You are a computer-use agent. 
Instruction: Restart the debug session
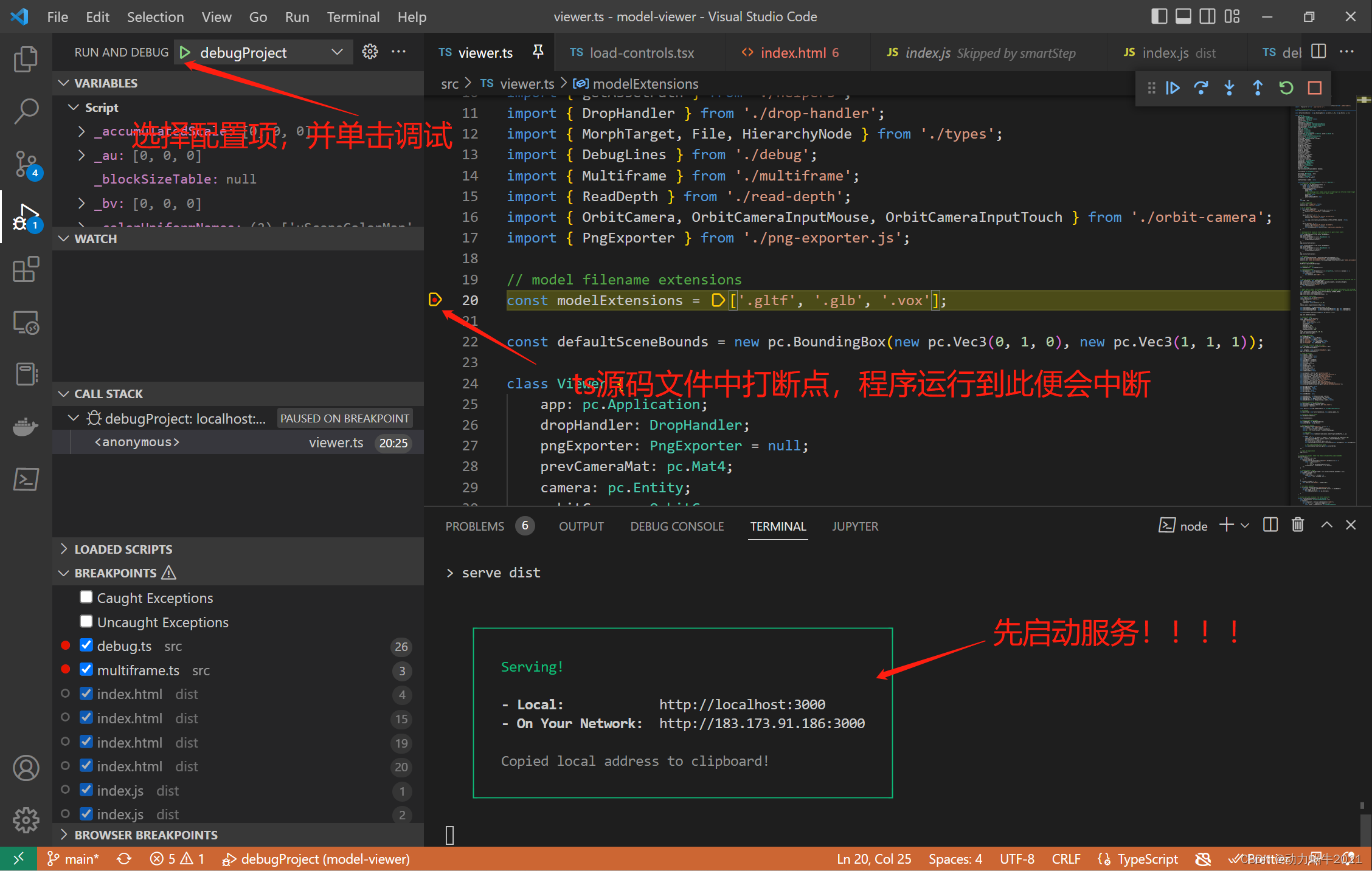pos(1286,88)
